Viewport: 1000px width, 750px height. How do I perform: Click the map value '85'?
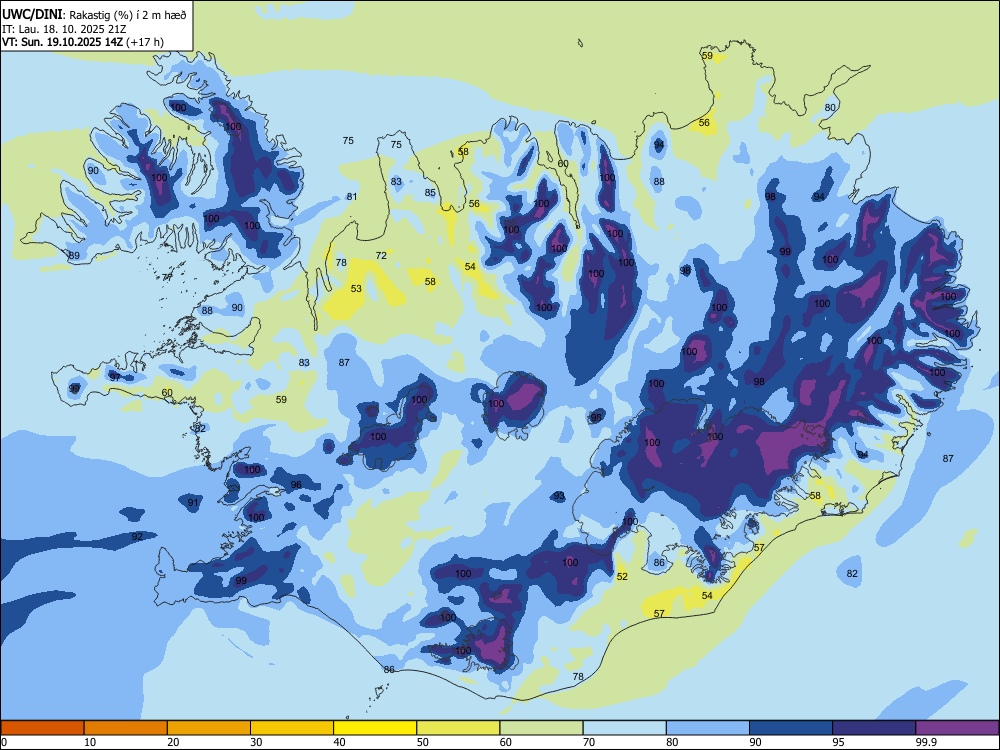tap(430, 193)
